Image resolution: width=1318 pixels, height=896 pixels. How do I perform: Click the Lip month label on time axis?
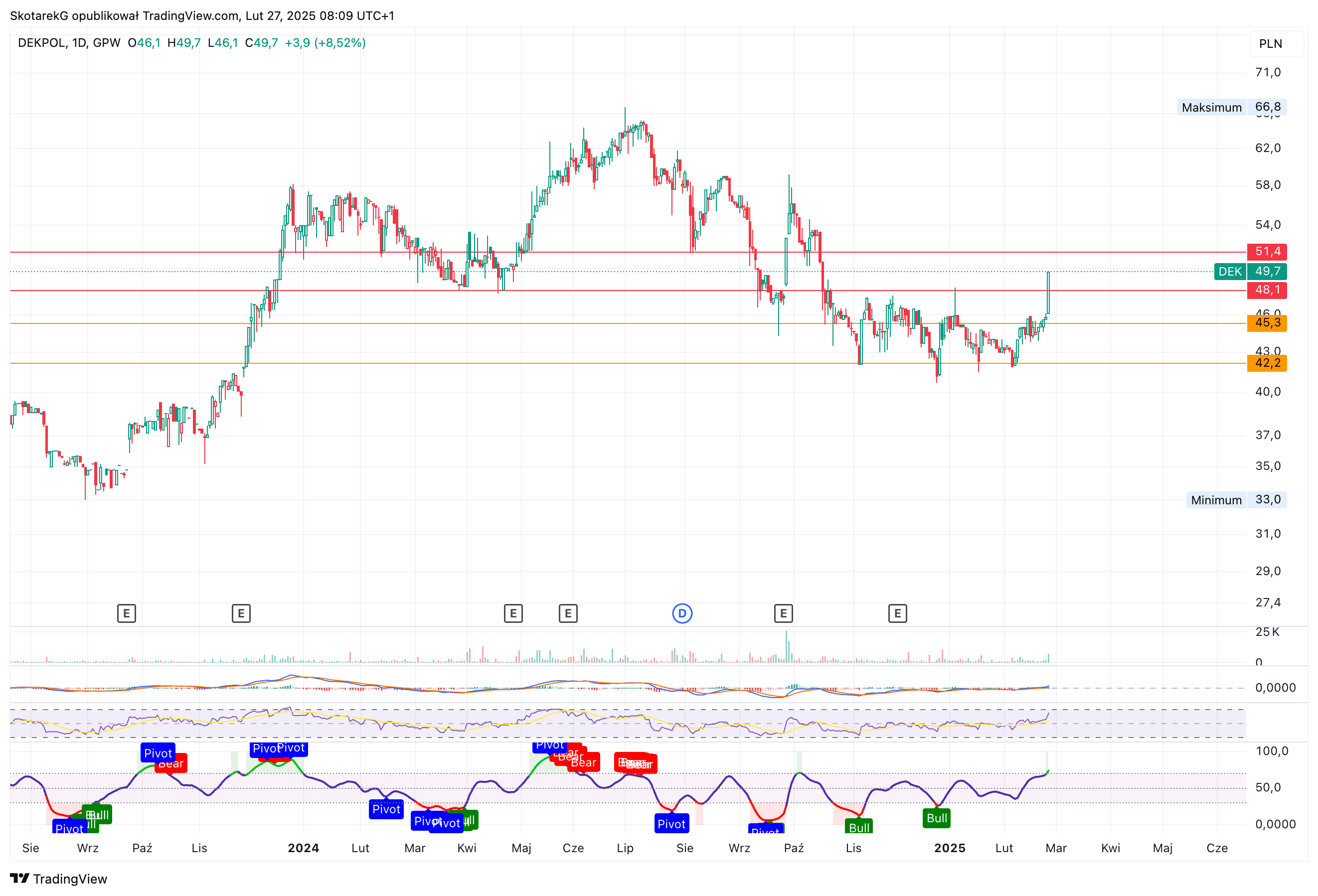(625, 848)
